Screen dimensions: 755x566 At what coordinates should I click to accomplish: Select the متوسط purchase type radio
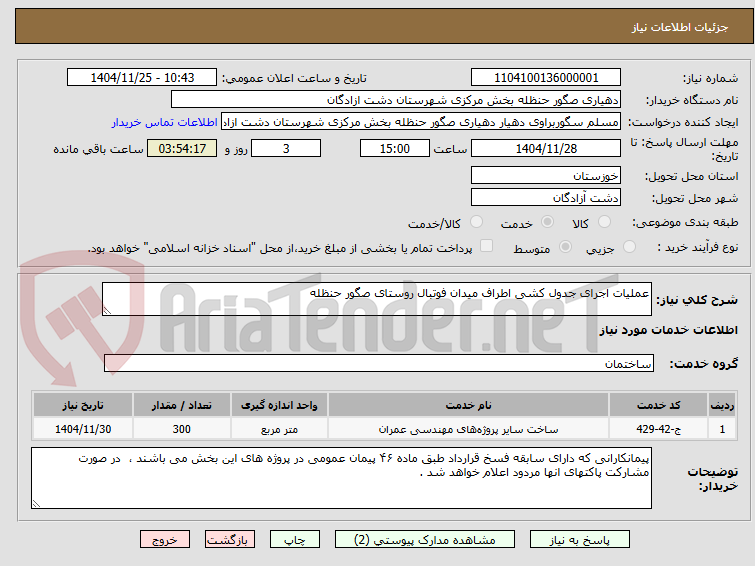[x=565, y=247]
